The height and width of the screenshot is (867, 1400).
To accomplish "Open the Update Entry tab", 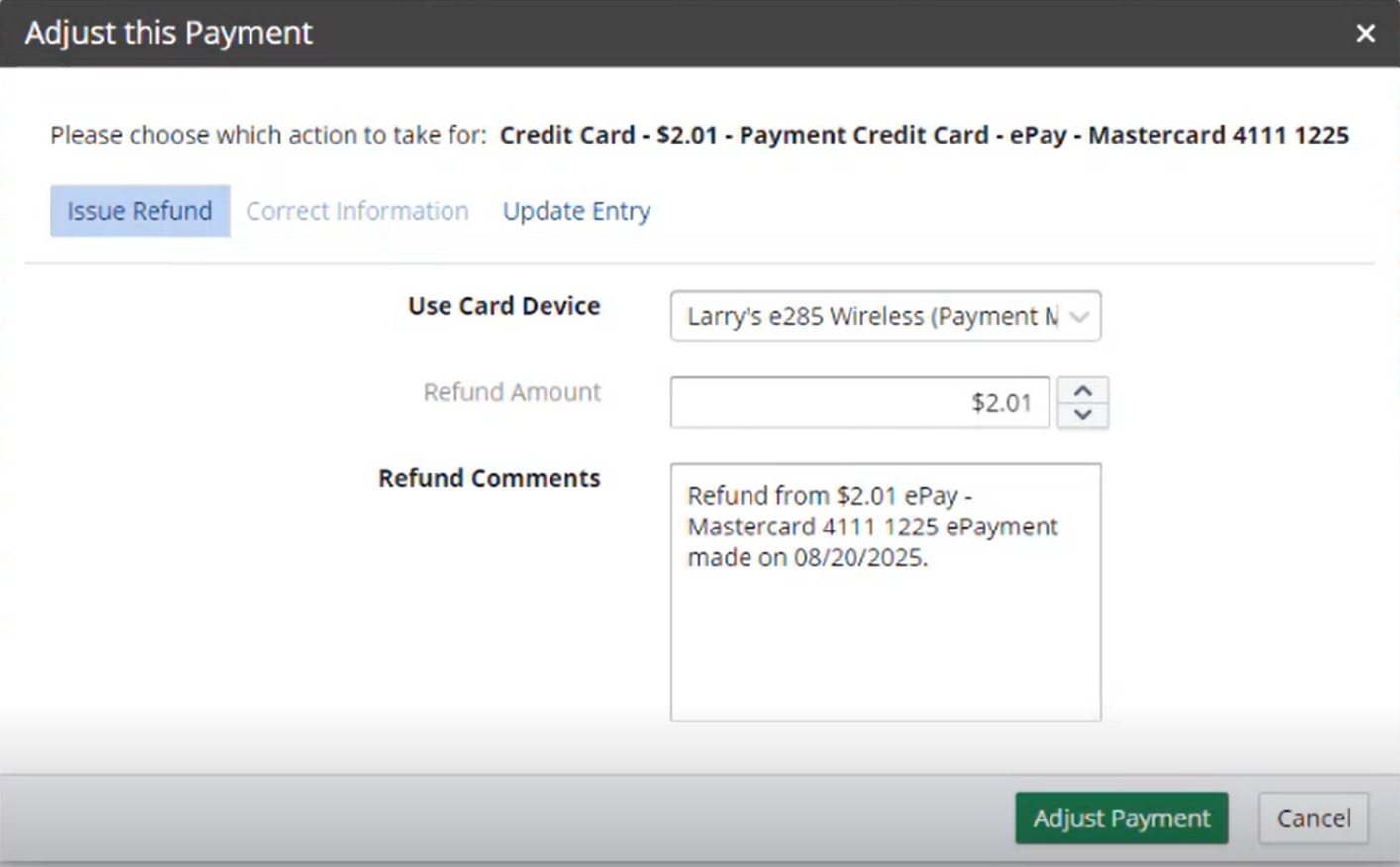I will (576, 211).
